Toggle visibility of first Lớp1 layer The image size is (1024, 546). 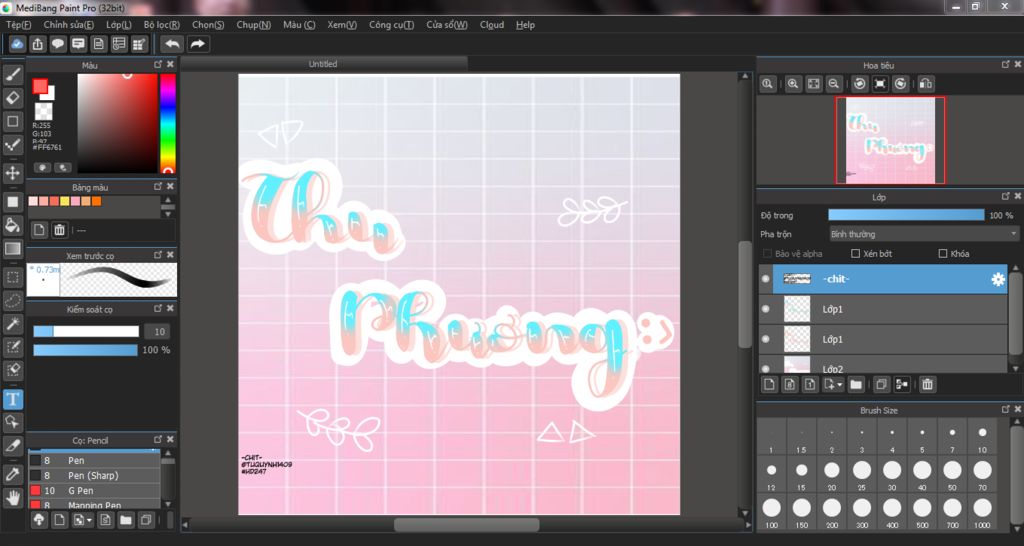(x=765, y=309)
